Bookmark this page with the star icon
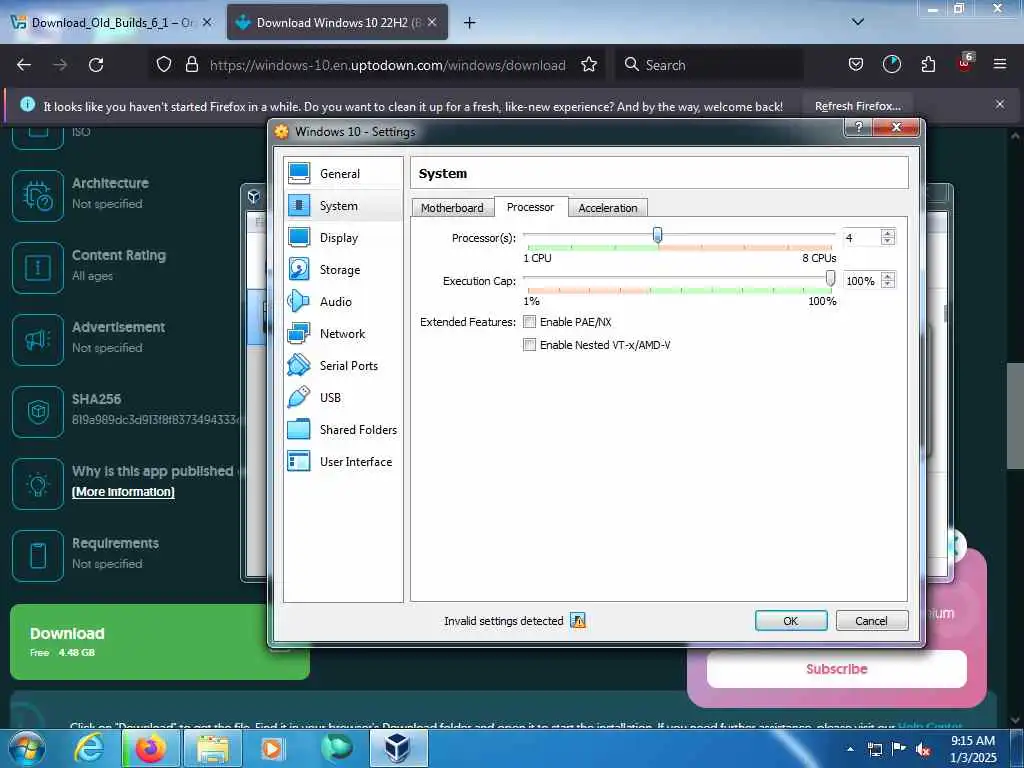The image size is (1024, 768). click(589, 65)
